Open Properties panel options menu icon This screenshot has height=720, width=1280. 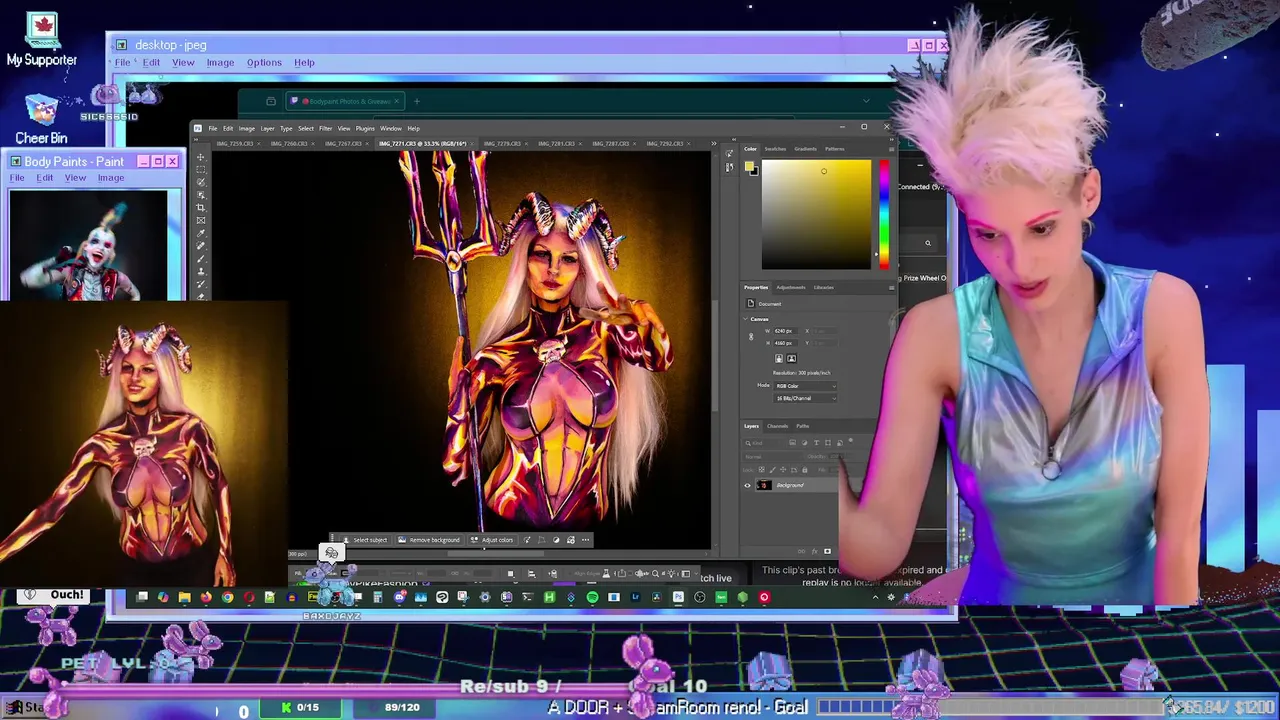point(891,288)
